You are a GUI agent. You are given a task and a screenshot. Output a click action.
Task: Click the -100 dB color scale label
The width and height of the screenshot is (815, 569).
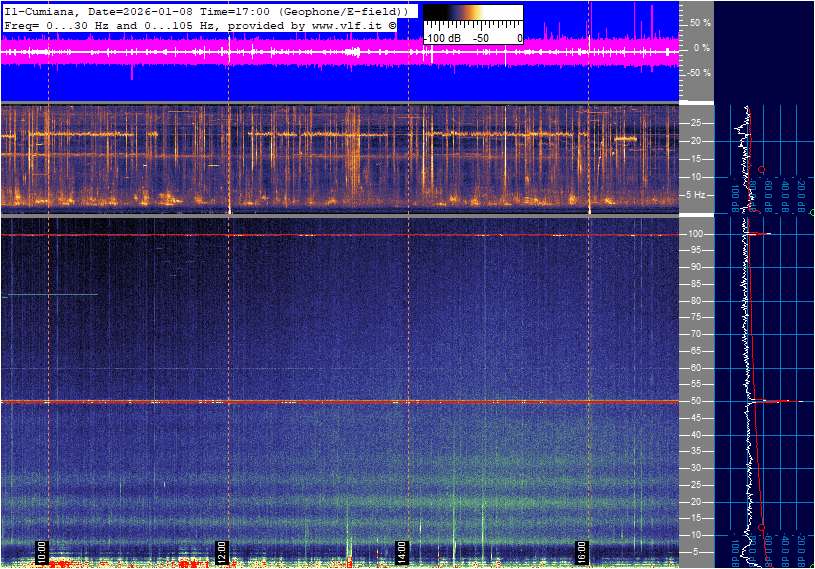click(442, 38)
